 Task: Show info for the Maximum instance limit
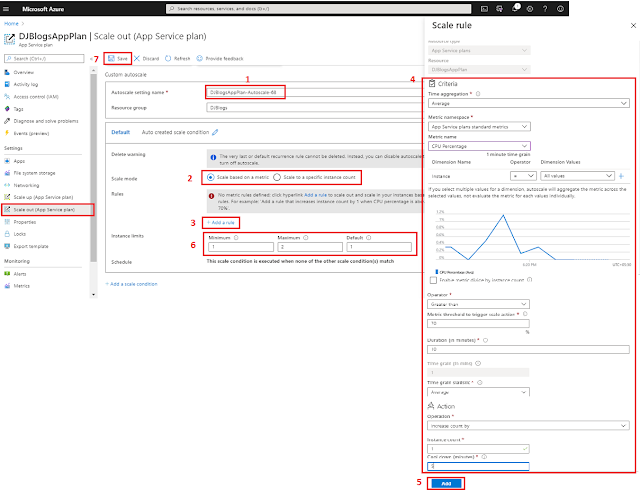[x=306, y=237]
